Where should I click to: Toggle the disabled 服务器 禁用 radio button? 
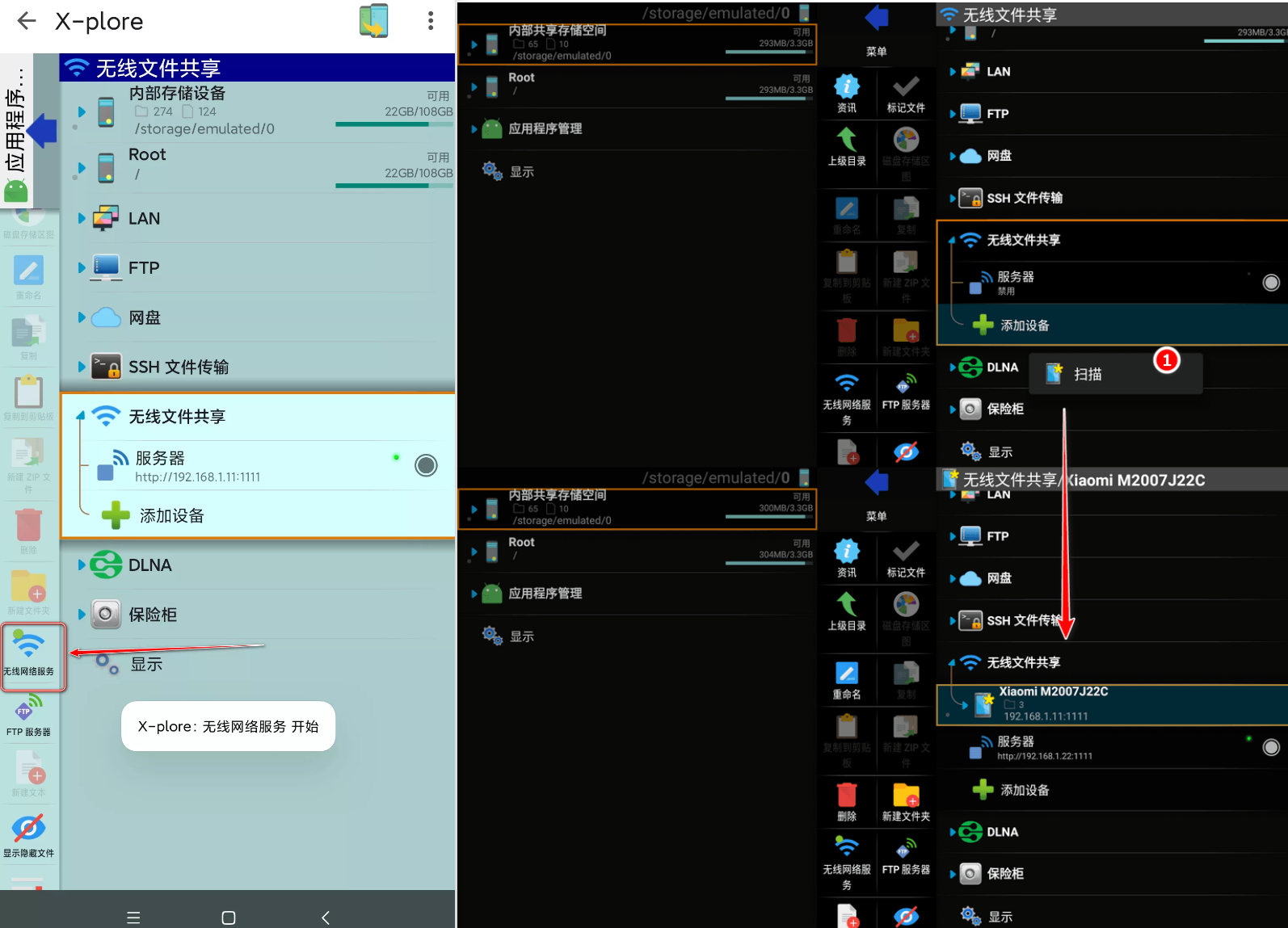click(x=1271, y=283)
